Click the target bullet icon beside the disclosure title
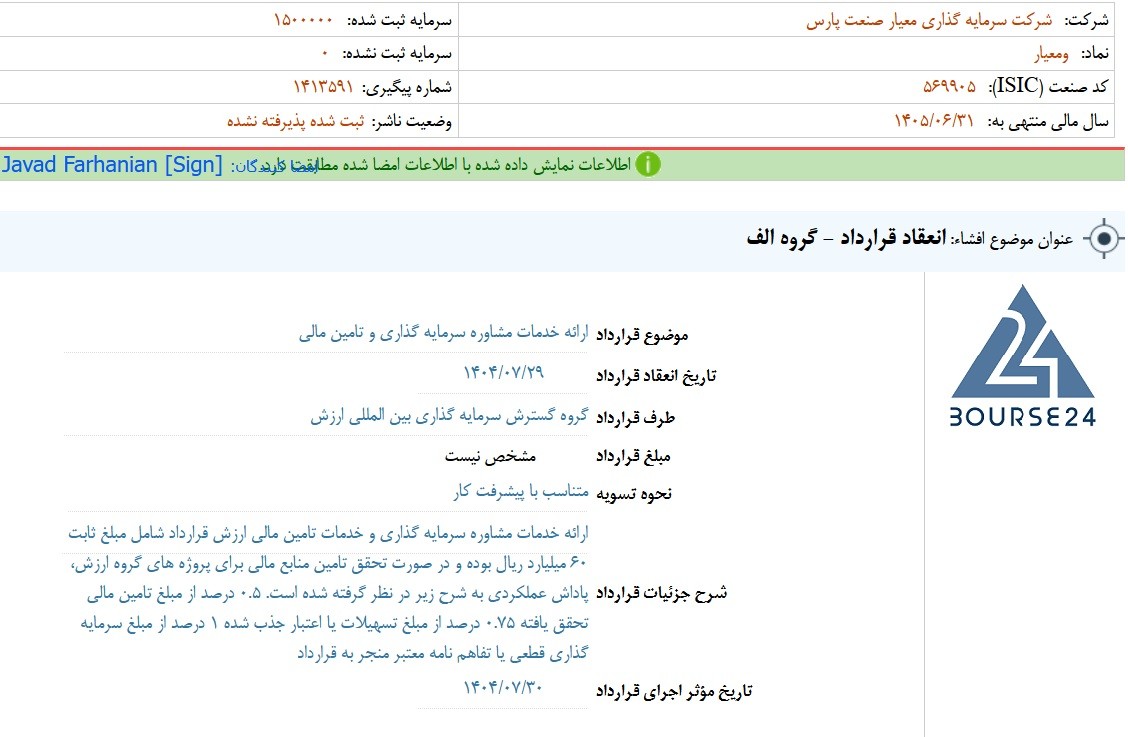 point(1105,238)
